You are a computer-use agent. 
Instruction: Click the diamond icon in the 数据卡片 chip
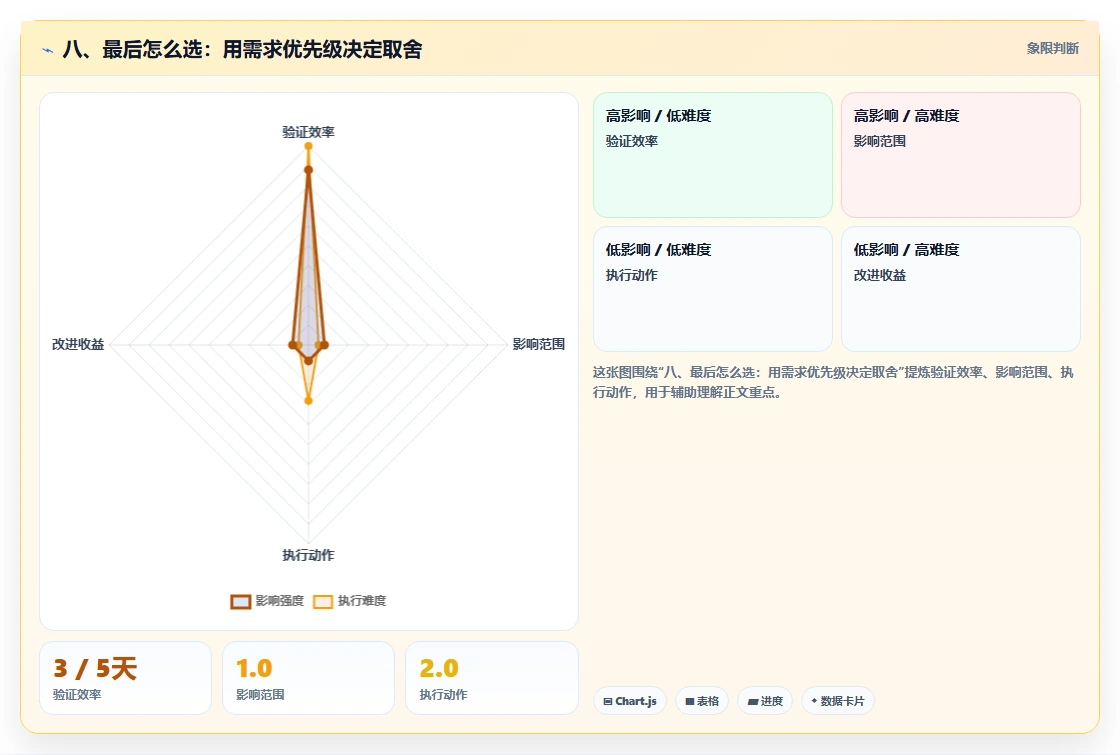[814, 701]
